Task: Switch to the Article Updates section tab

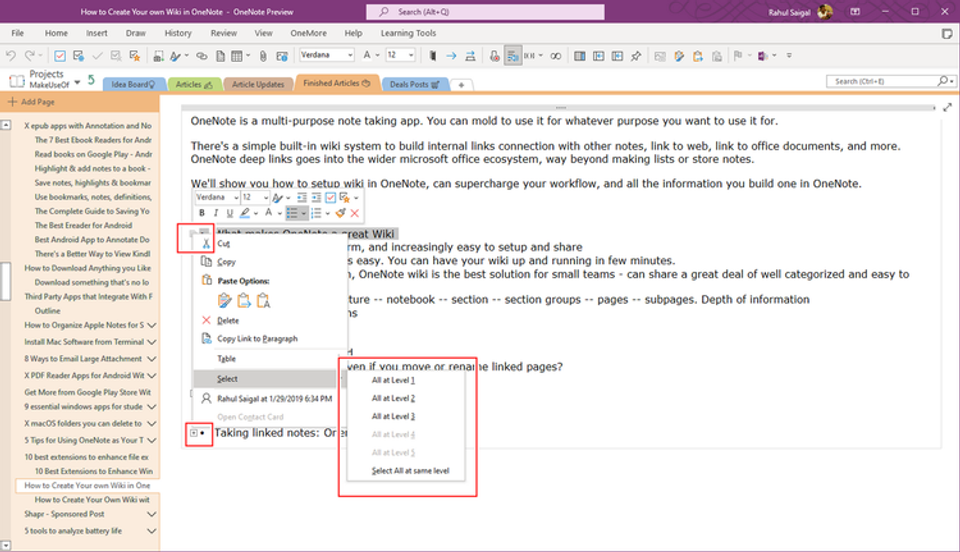Action: pos(258,84)
